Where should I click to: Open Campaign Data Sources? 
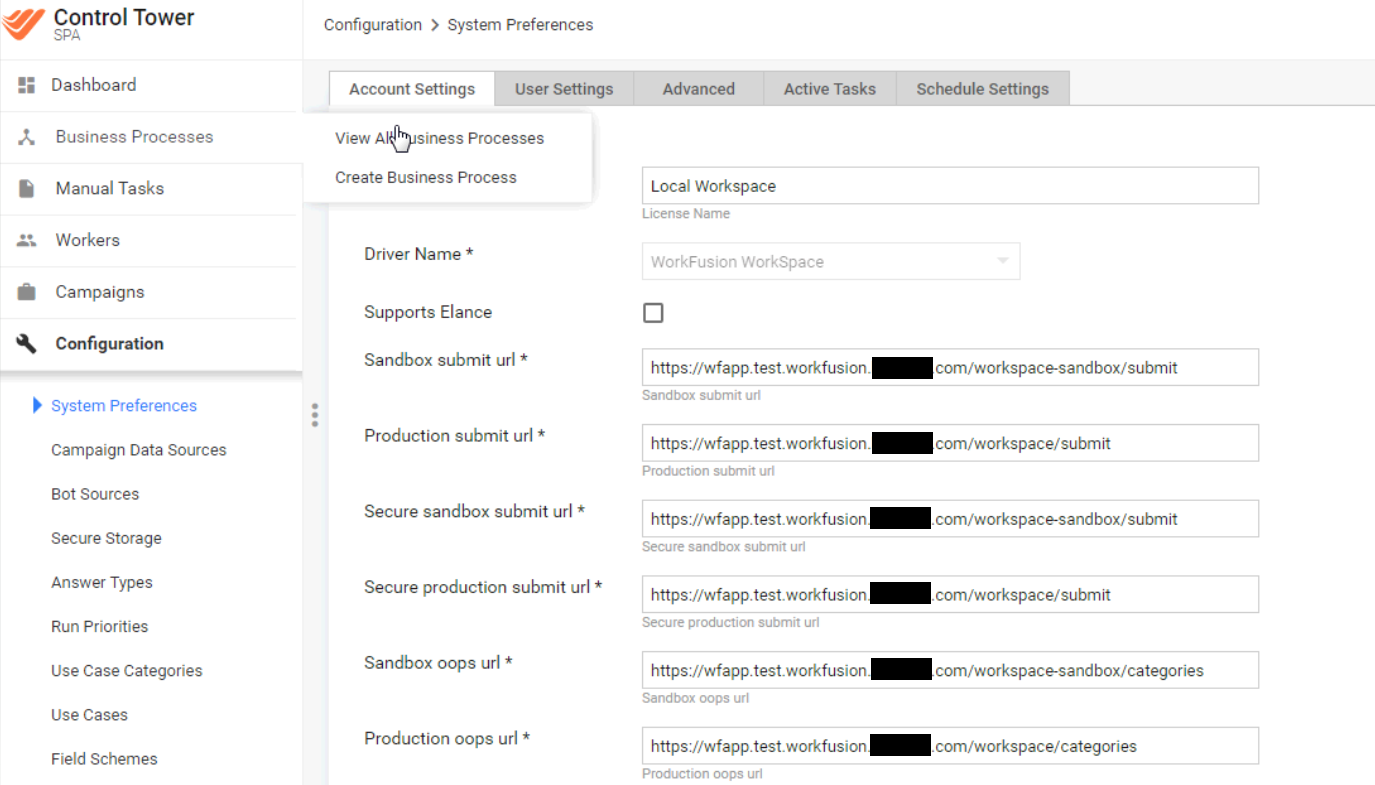139,450
